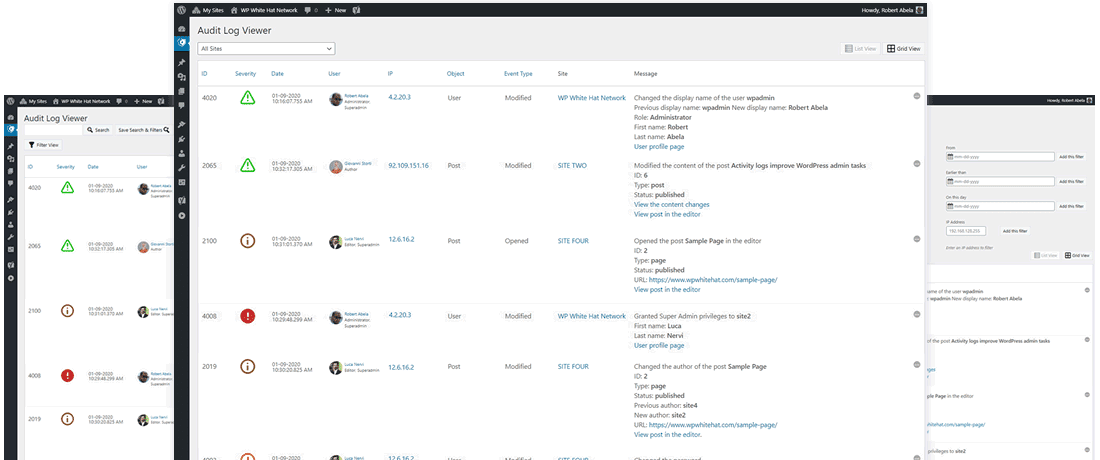Click the WordPress logo in the admin bar
Image resolution: width=1100 pixels, height=460 pixels.
pyautogui.click(x=182, y=10)
